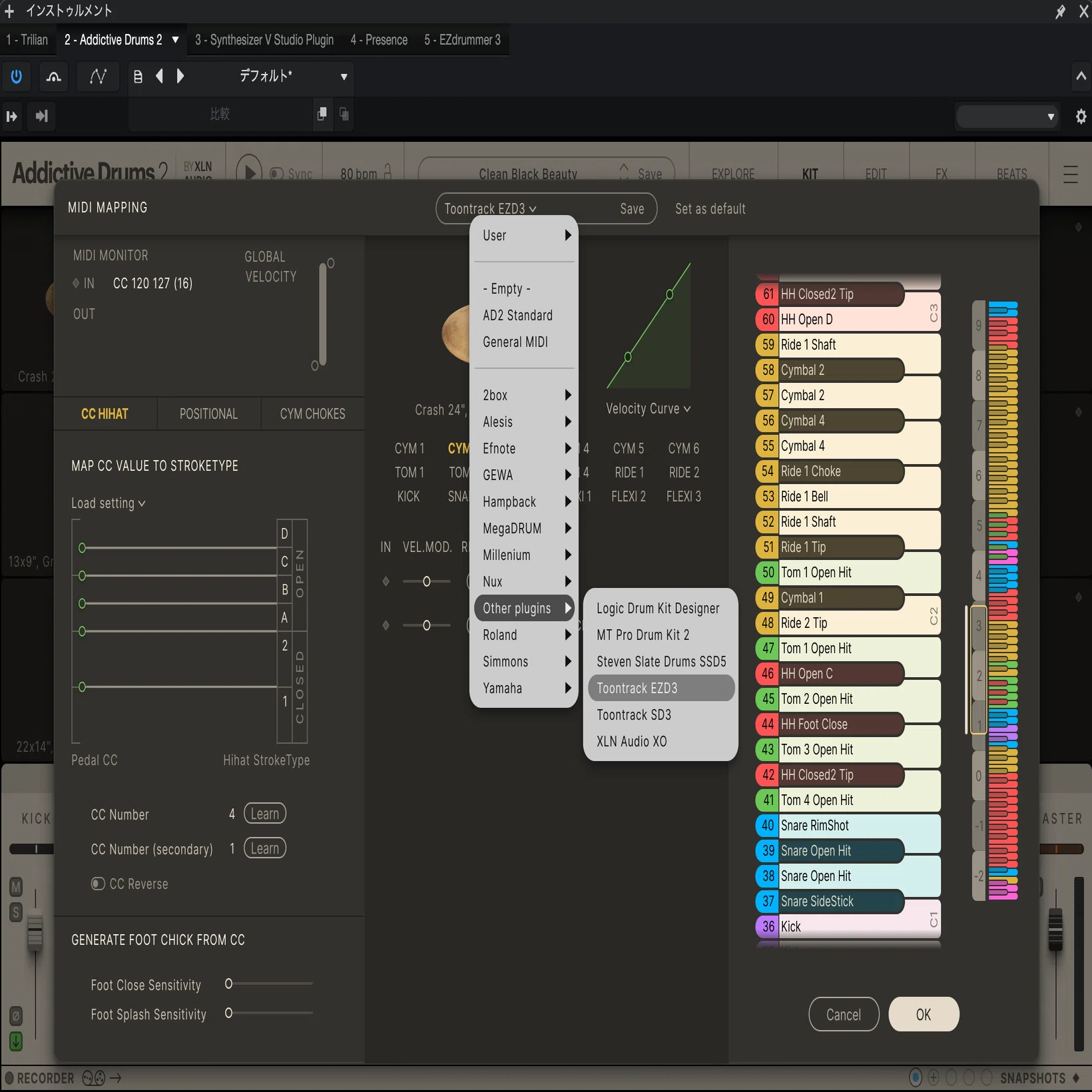Toggle the kick channel M mute button
Screen dimensions: 1092x1092
16,887
